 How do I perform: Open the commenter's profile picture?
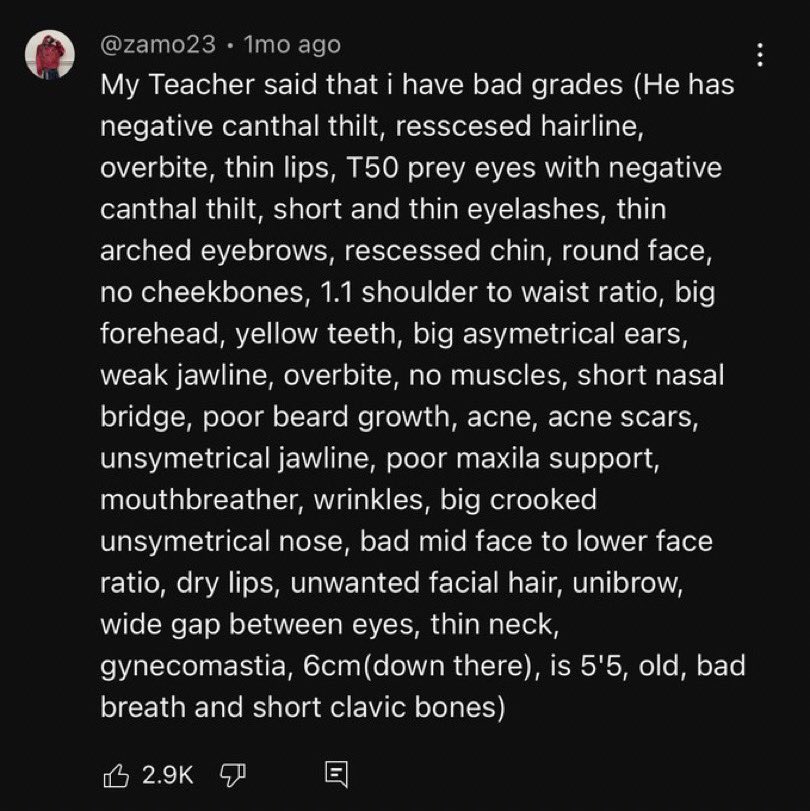50,55
